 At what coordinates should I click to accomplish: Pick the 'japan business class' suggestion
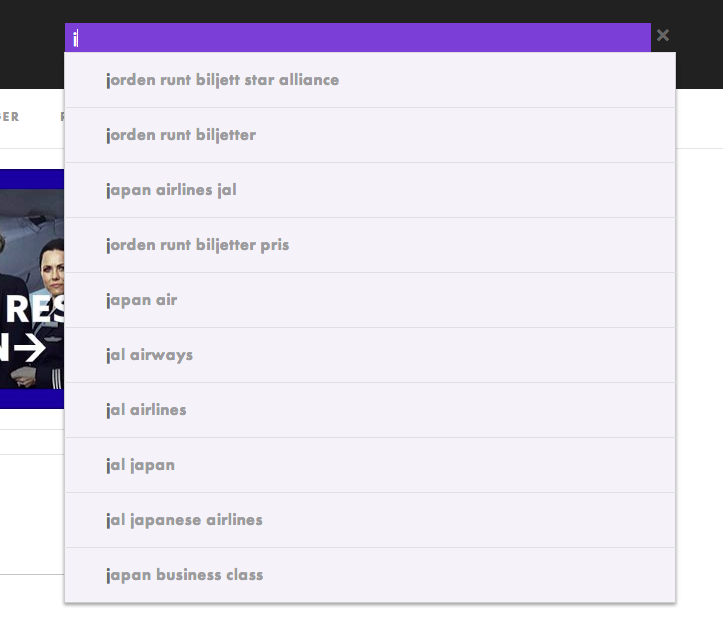[370, 575]
